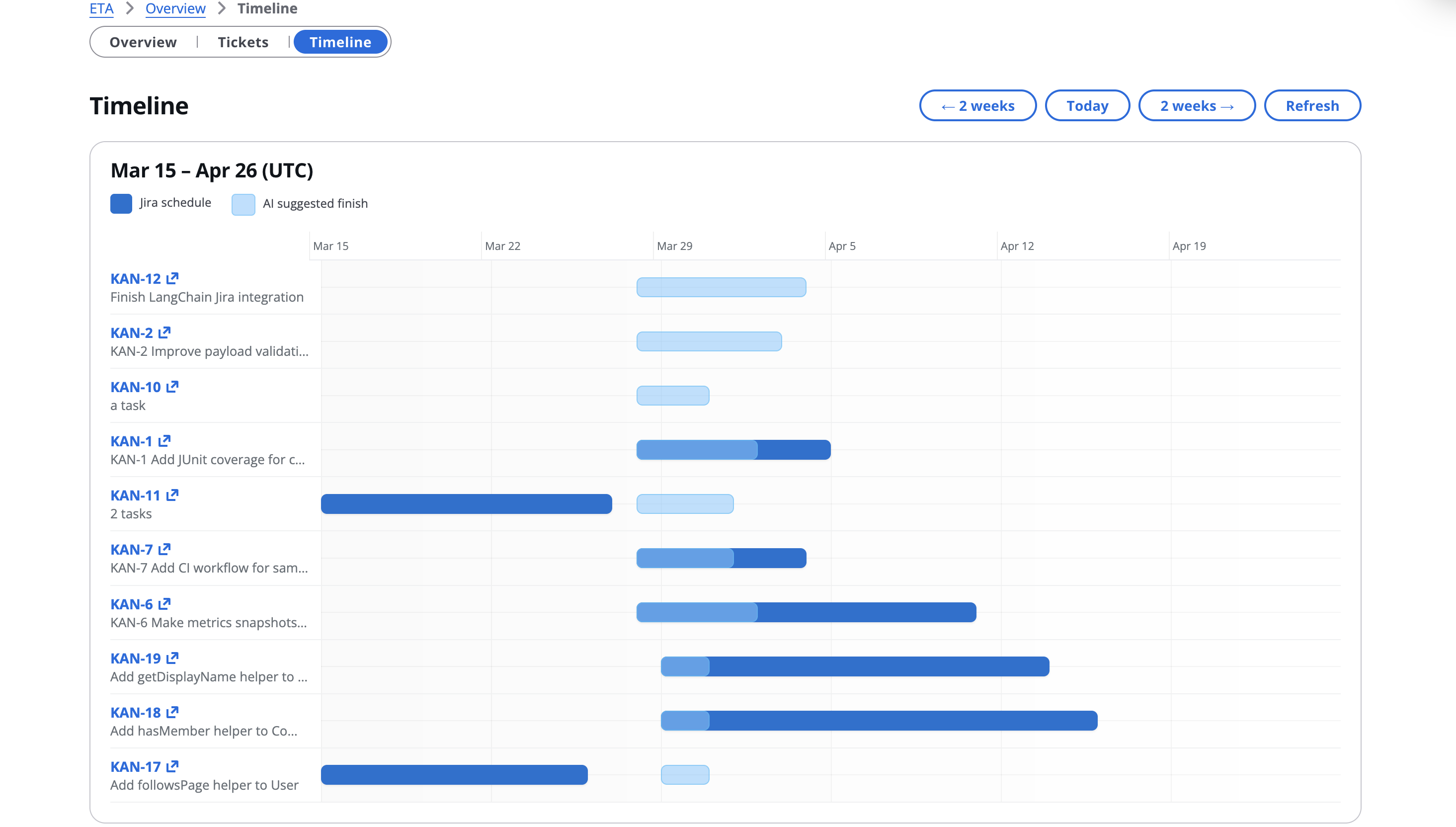The image size is (1456, 827).
Task: Open the external link icon next to KAN-17
Action: point(172,766)
